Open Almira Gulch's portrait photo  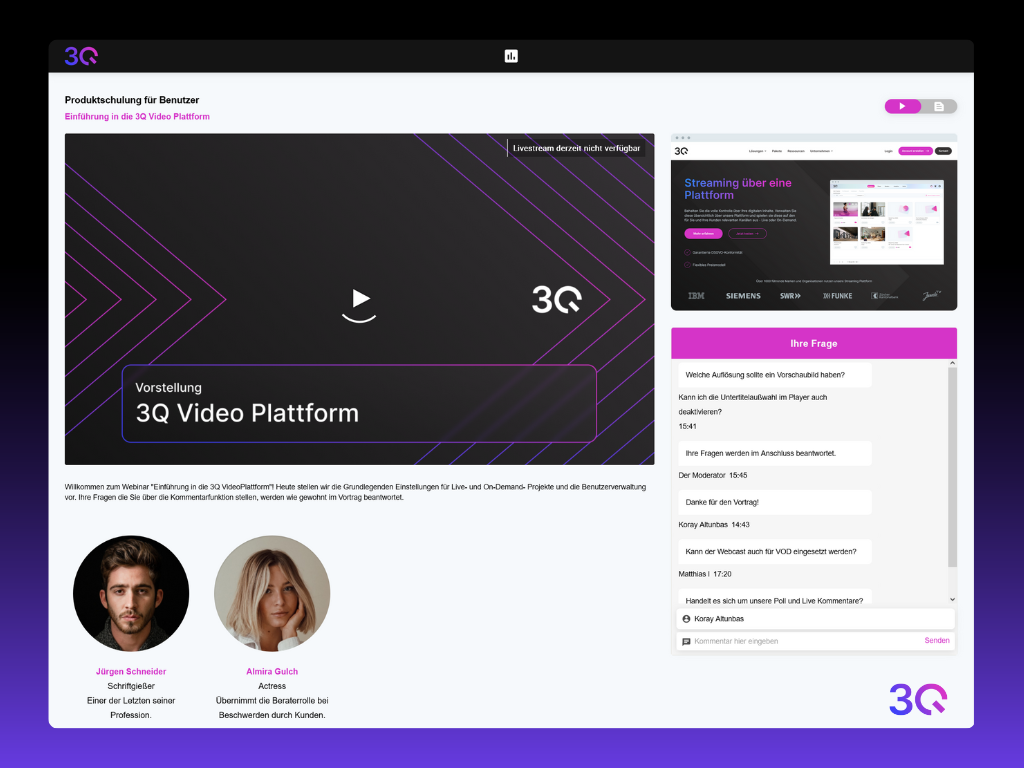coord(272,594)
